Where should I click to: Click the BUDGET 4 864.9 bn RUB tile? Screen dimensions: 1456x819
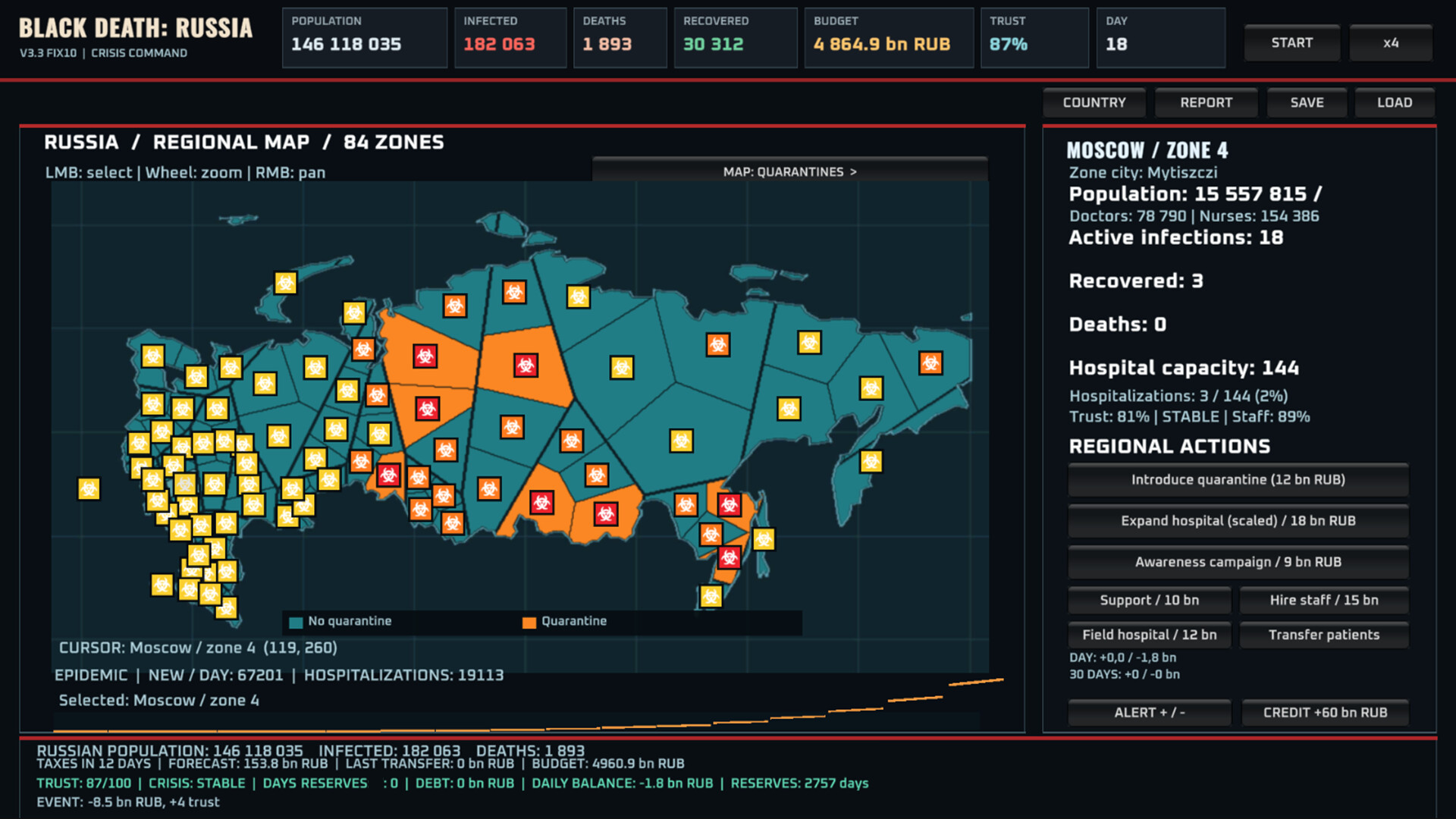tap(889, 38)
